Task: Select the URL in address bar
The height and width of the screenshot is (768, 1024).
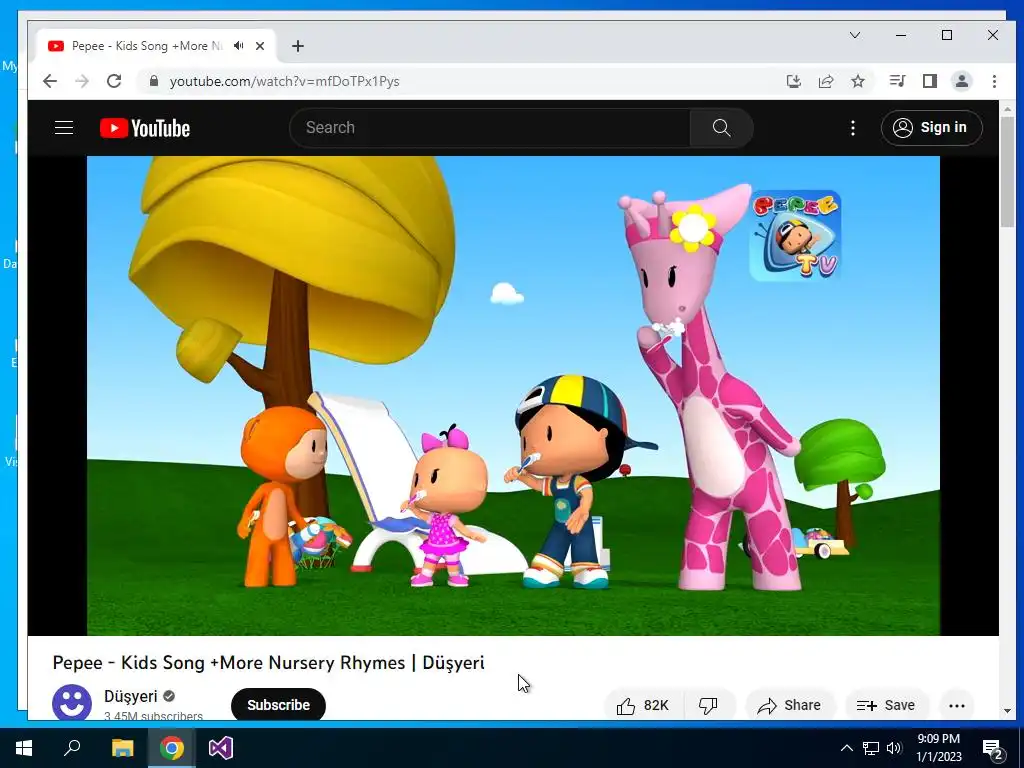Action: tap(284, 81)
